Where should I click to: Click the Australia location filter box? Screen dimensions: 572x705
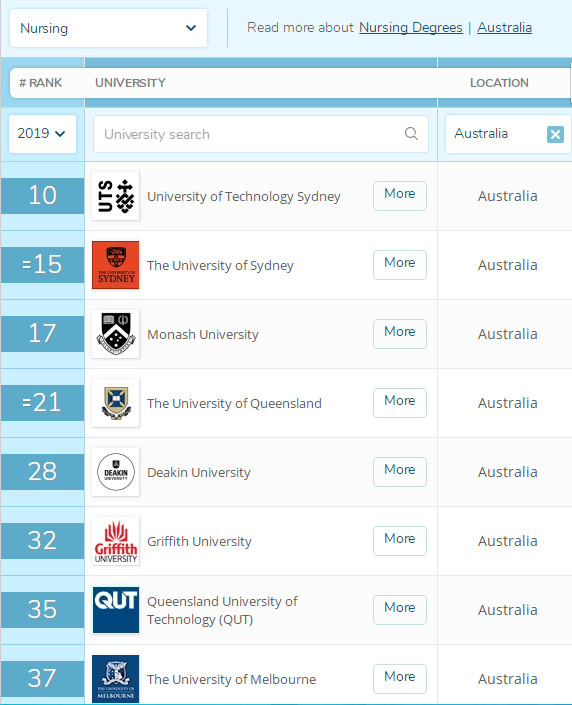point(508,134)
